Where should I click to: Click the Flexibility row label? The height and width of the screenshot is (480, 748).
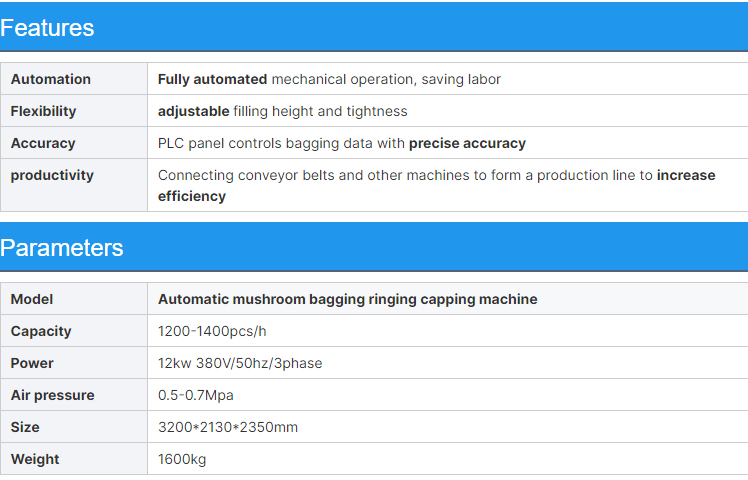[x=44, y=111]
